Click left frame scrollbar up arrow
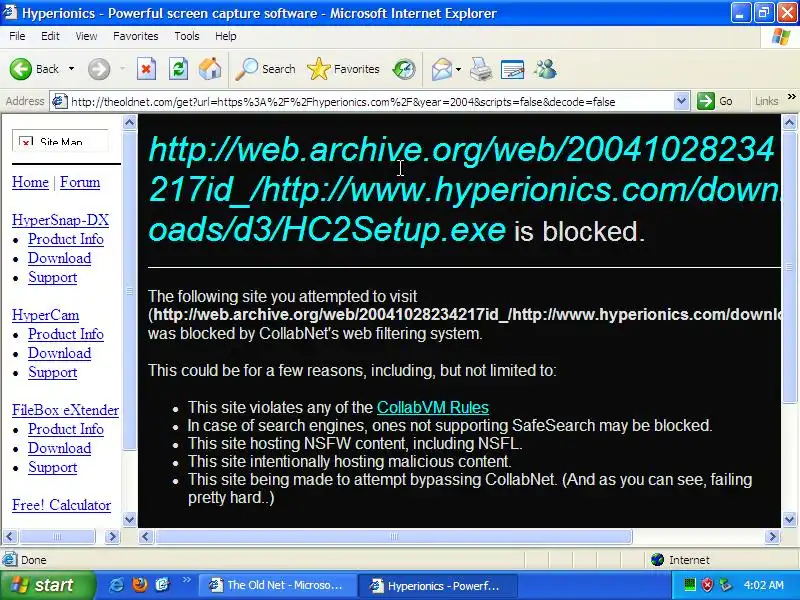Viewport: 800px width, 600px height. 130,122
